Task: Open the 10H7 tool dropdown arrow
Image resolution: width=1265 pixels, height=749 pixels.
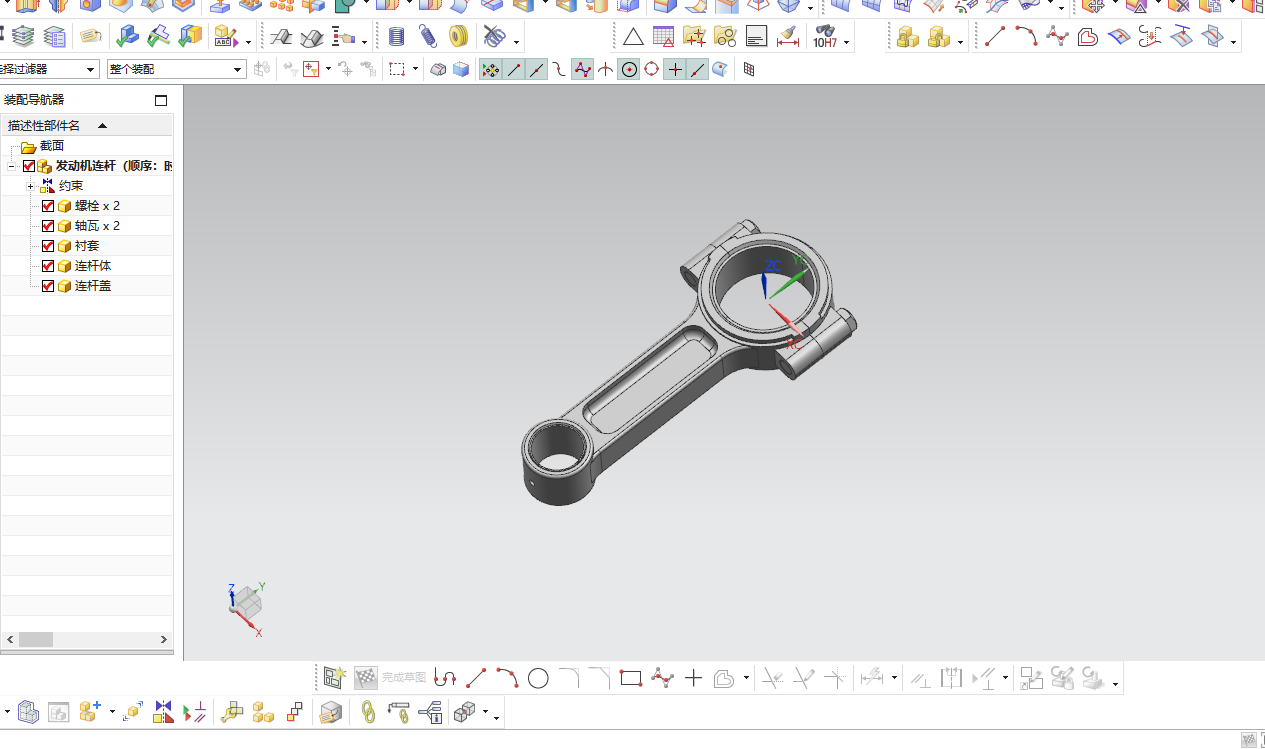Action: coord(847,42)
